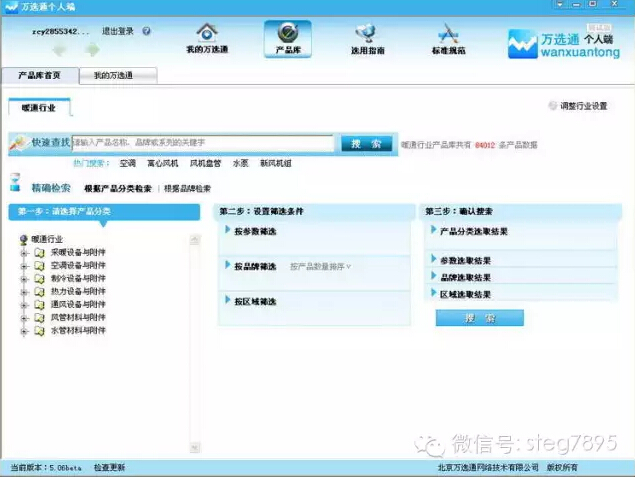Expand the 制冷设备与附件 tree node

pyautogui.click(x=24, y=279)
